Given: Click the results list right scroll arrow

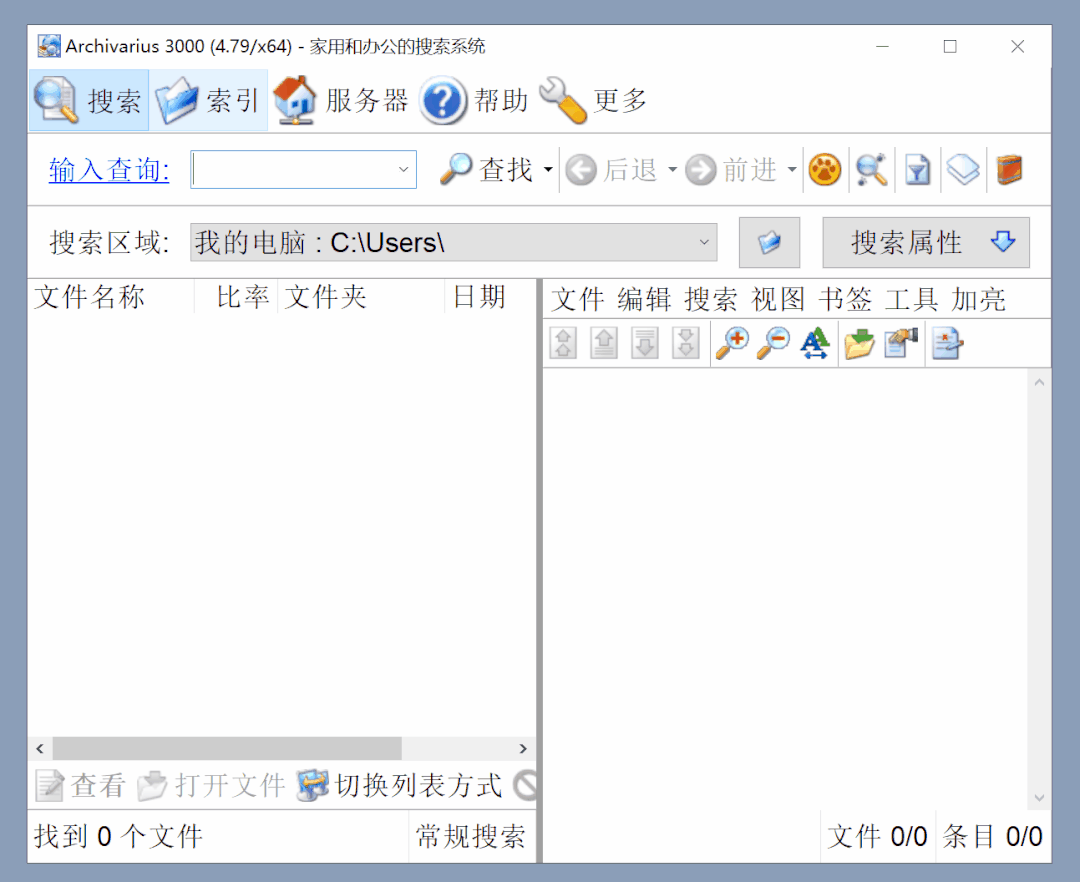Looking at the screenshot, I should [523, 748].
